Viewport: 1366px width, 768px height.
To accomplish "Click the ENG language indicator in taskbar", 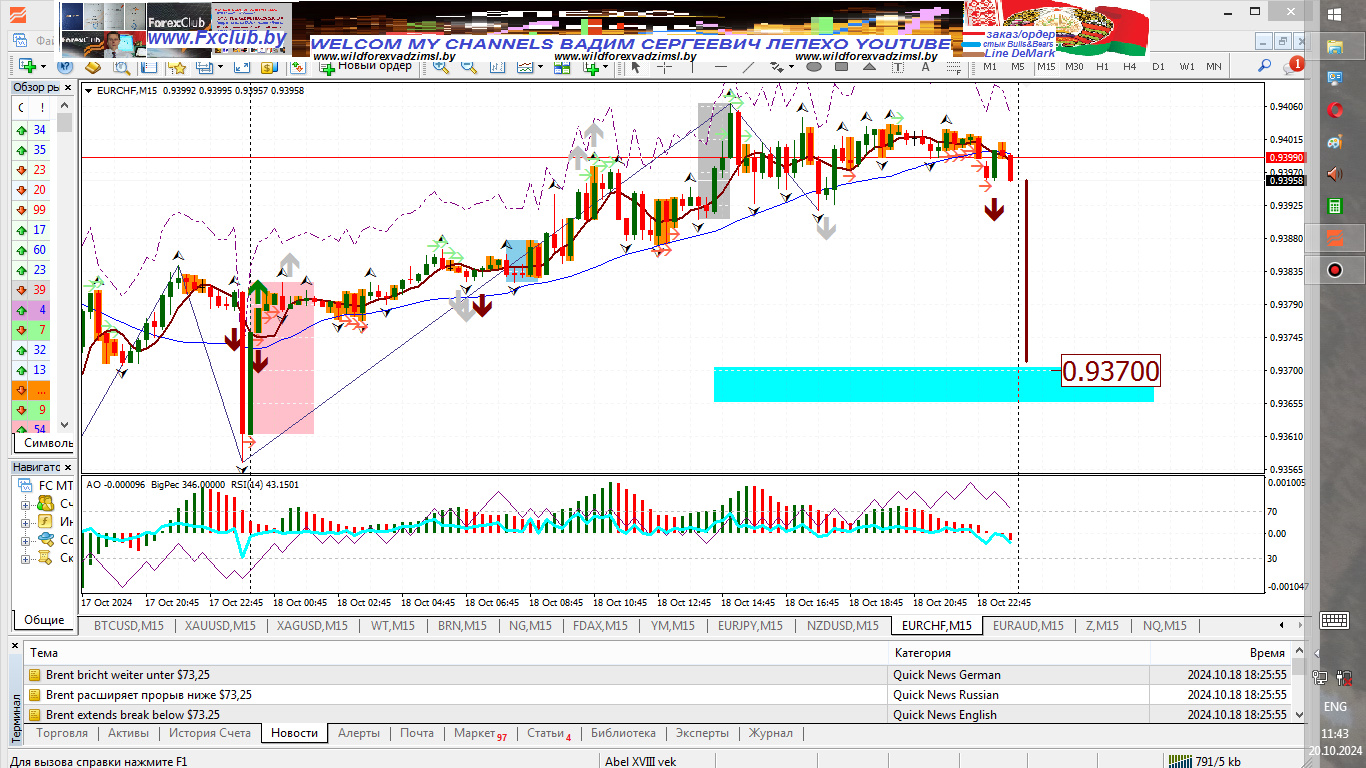I will click(1335, 707).
